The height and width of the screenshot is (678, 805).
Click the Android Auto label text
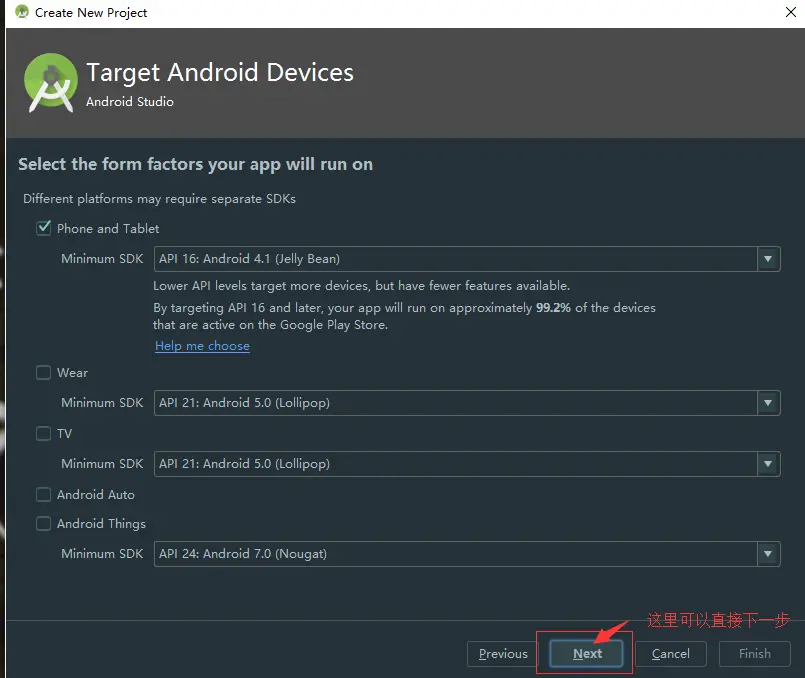pos(95,495)
